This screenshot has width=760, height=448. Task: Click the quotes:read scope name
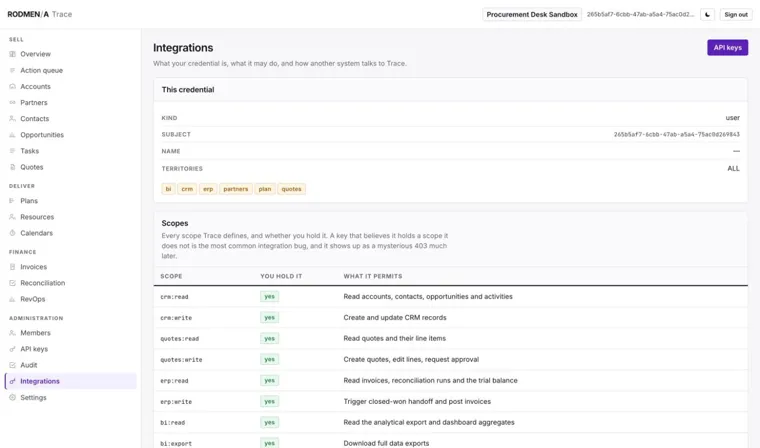click(179, 338)
